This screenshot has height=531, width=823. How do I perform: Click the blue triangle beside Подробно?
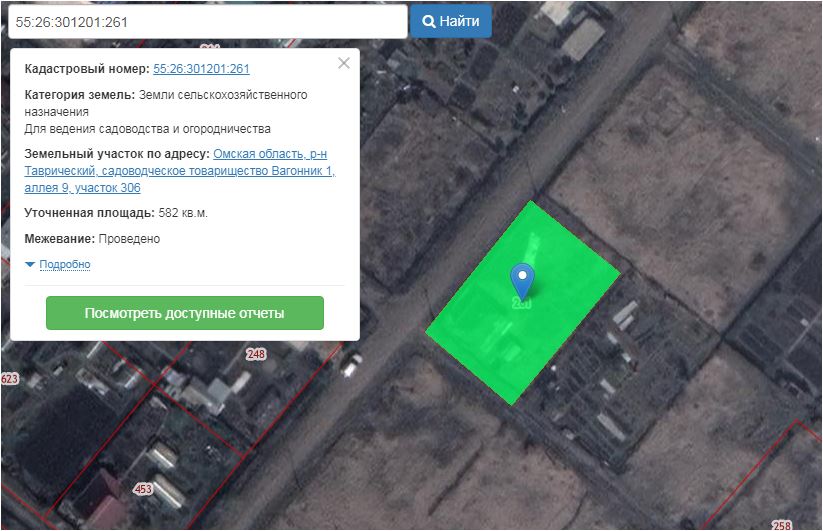pos(31,264)
